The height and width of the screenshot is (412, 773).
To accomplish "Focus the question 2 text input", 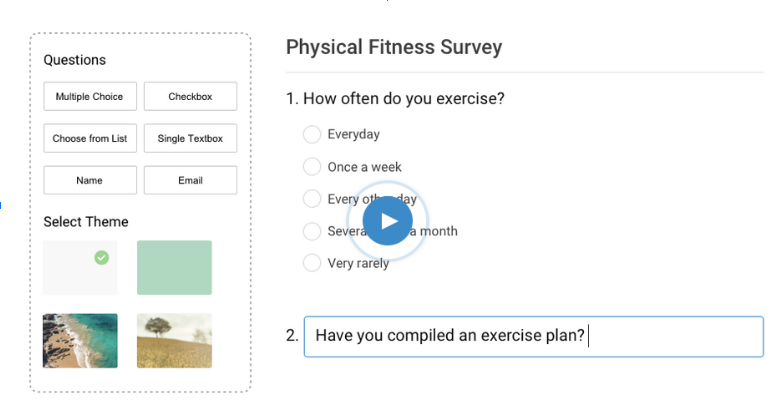I will tap(533, 337).
